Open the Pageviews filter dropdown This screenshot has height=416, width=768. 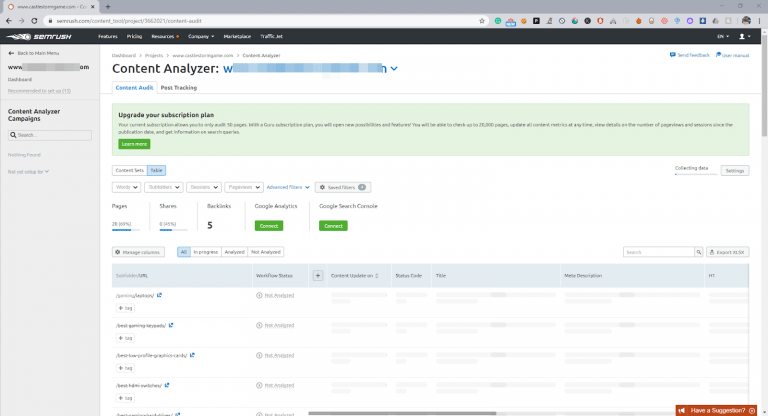coord(244,187)
